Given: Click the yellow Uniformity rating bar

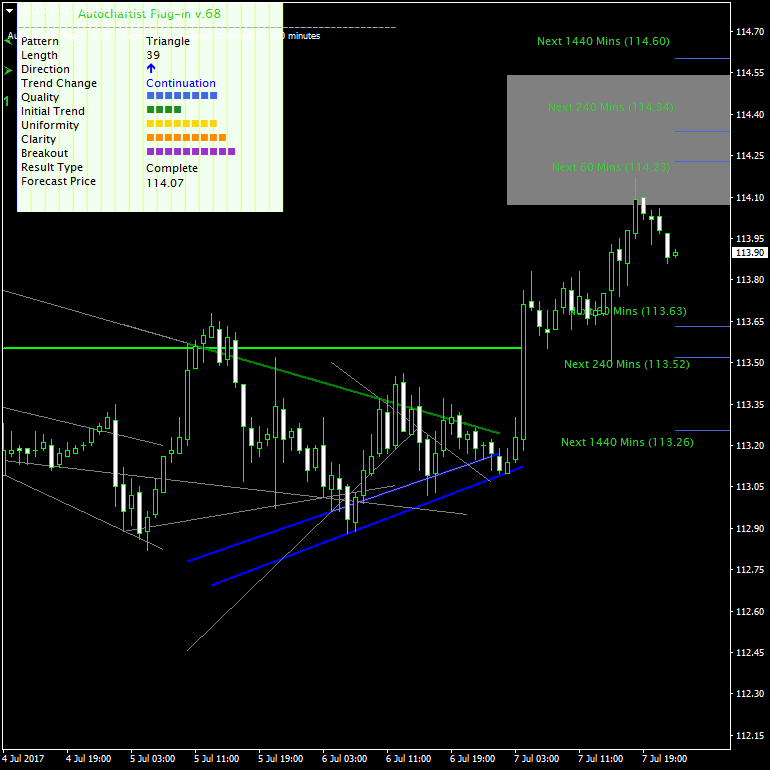Looking at the screenshot, I should (x=181, y=124).
